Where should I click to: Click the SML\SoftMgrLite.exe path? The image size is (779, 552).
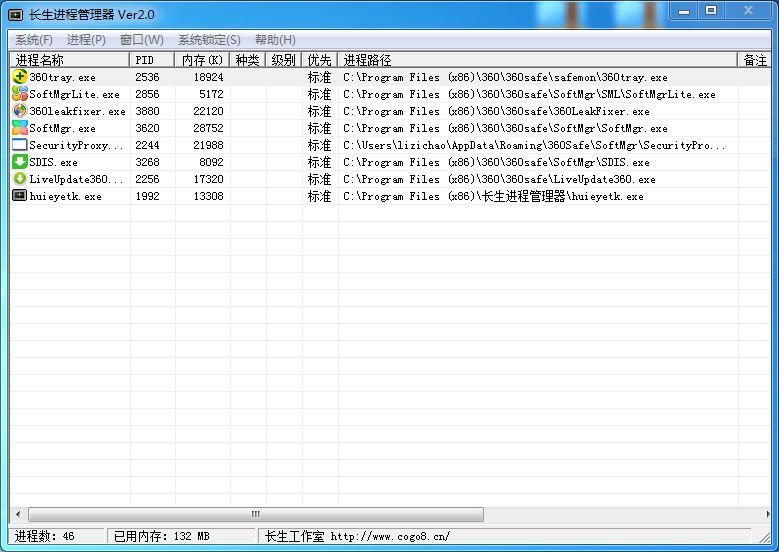pyautogui.click(x=530, y=94)
